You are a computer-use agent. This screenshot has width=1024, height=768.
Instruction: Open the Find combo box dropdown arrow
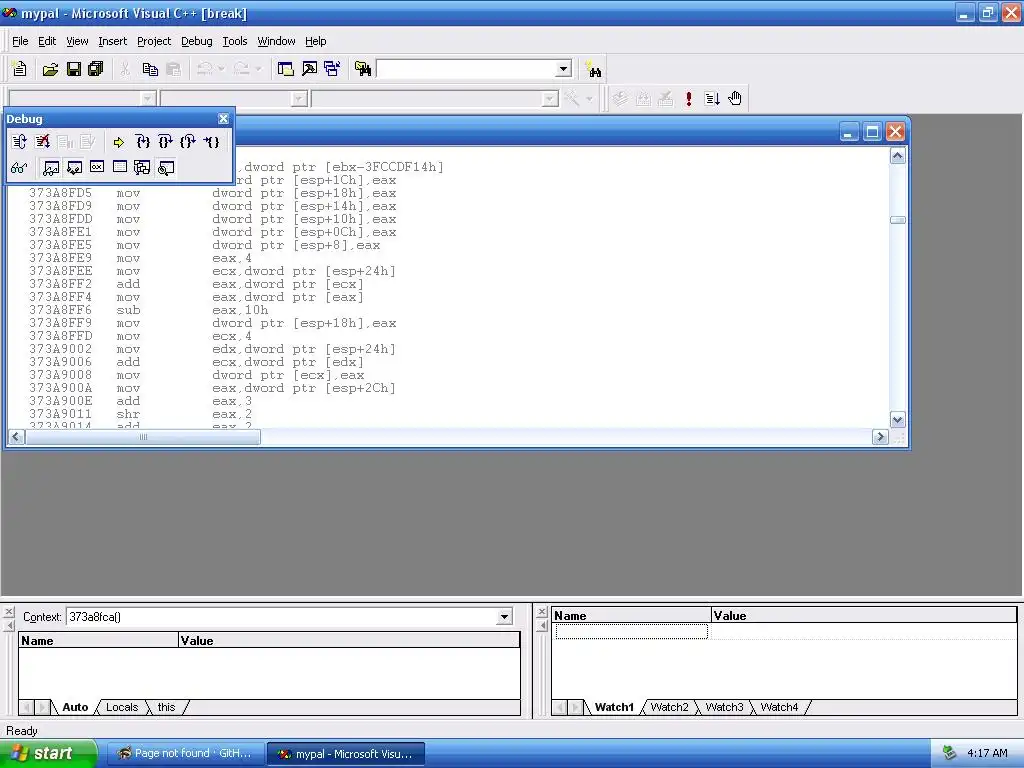click(563, 69)
